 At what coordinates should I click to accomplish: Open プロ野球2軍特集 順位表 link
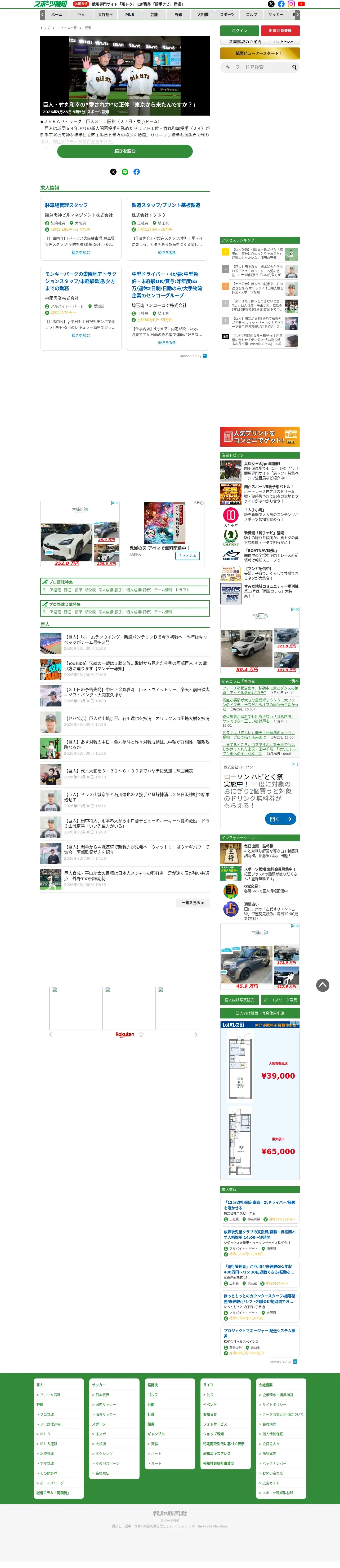90,612
